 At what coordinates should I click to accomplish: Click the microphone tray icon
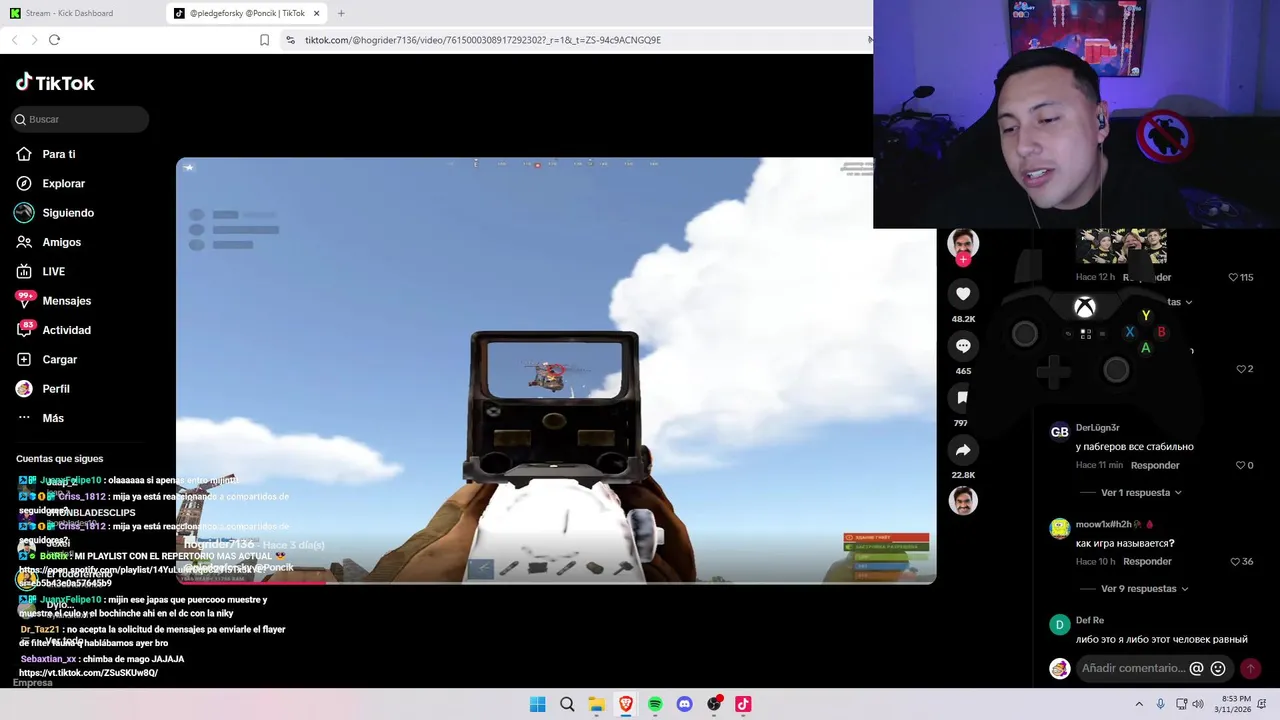1160,704
